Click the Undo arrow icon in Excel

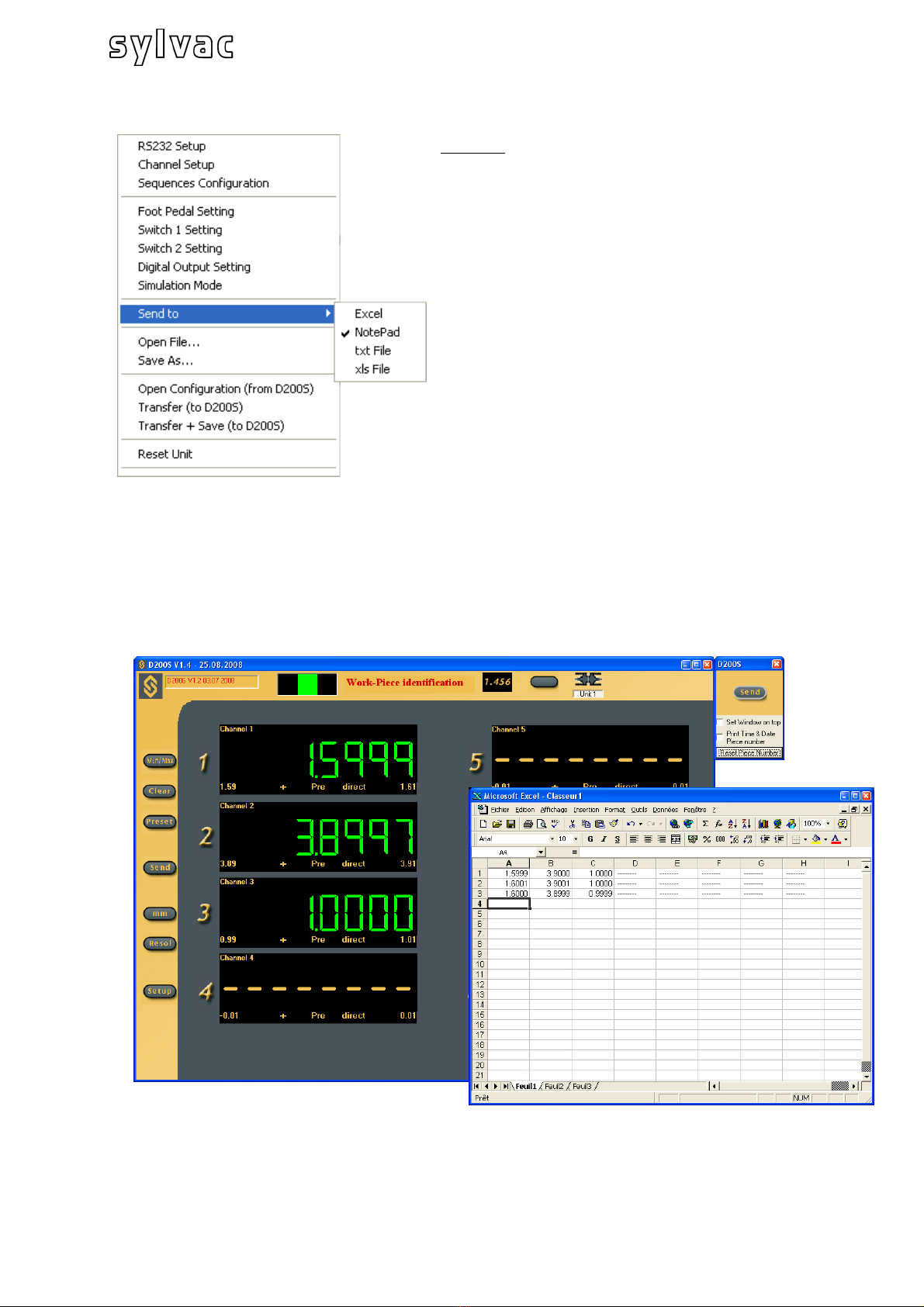(x=631, y=824)
